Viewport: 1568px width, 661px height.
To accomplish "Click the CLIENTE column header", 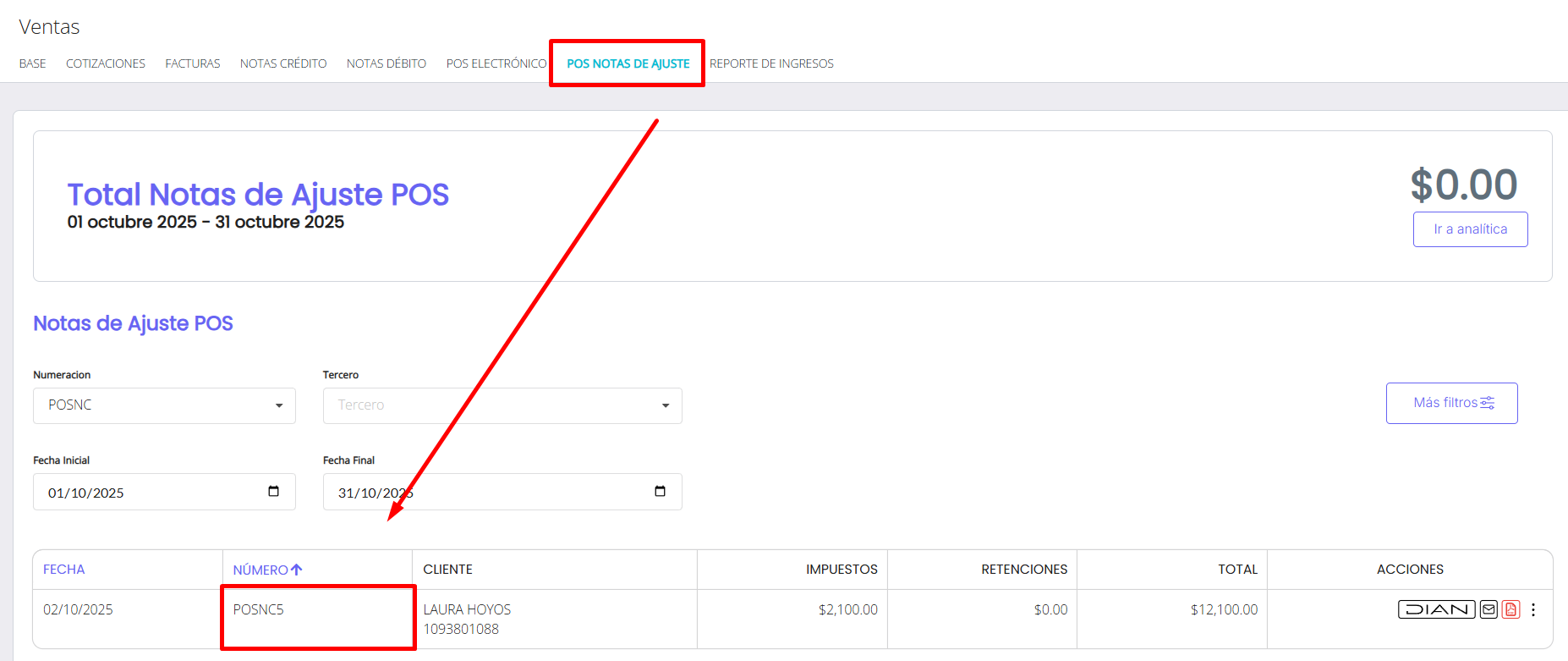I will coord(448,570).
